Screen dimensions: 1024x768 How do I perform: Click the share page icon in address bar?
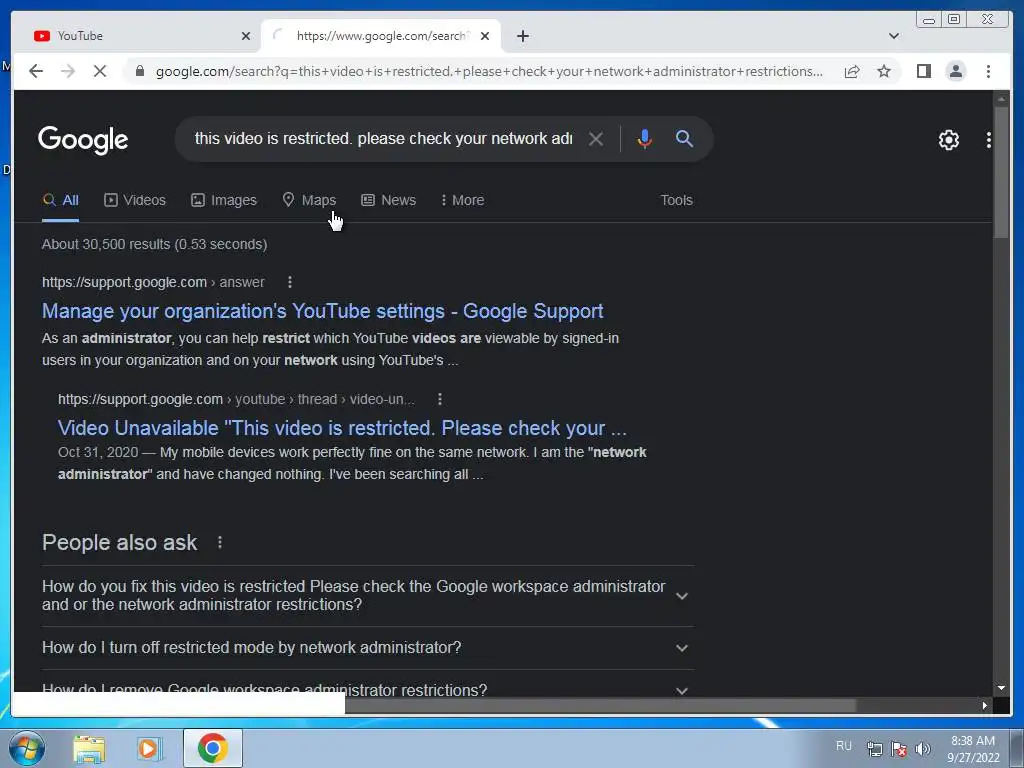click(852, 71)
